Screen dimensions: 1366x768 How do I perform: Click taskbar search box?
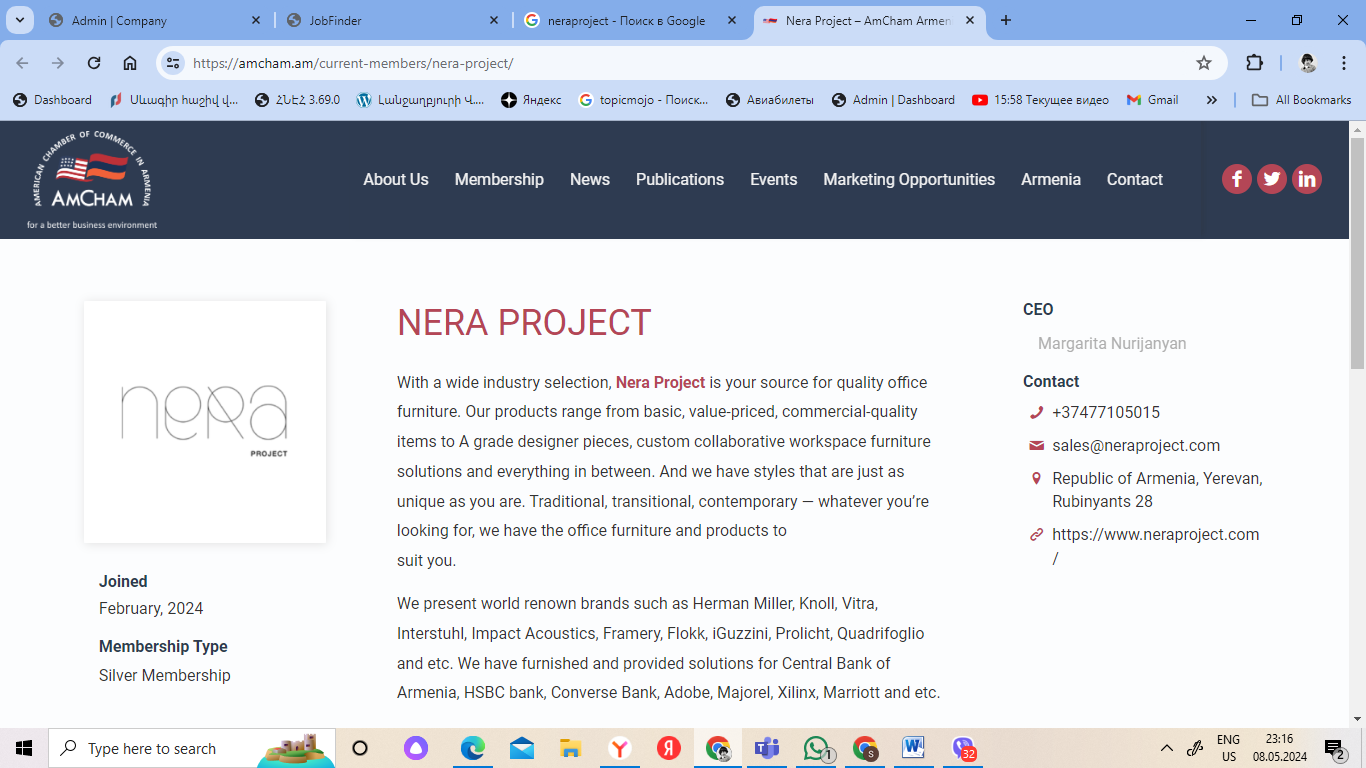[192, 748]
